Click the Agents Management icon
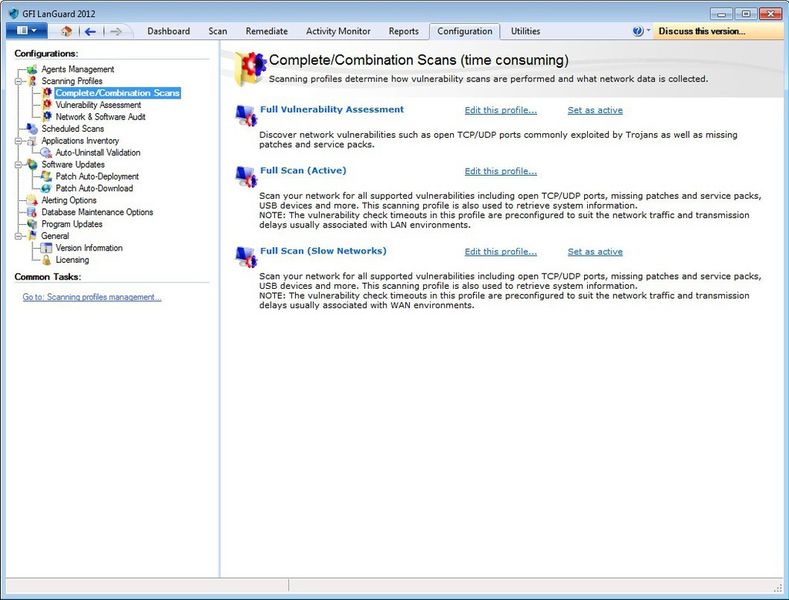The image size is (789, 600). point(32,69)
